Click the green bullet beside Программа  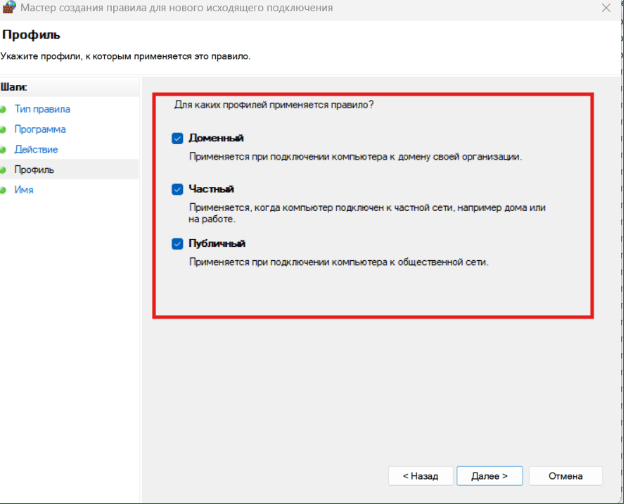pyautogui.click(x=4, y=129)
